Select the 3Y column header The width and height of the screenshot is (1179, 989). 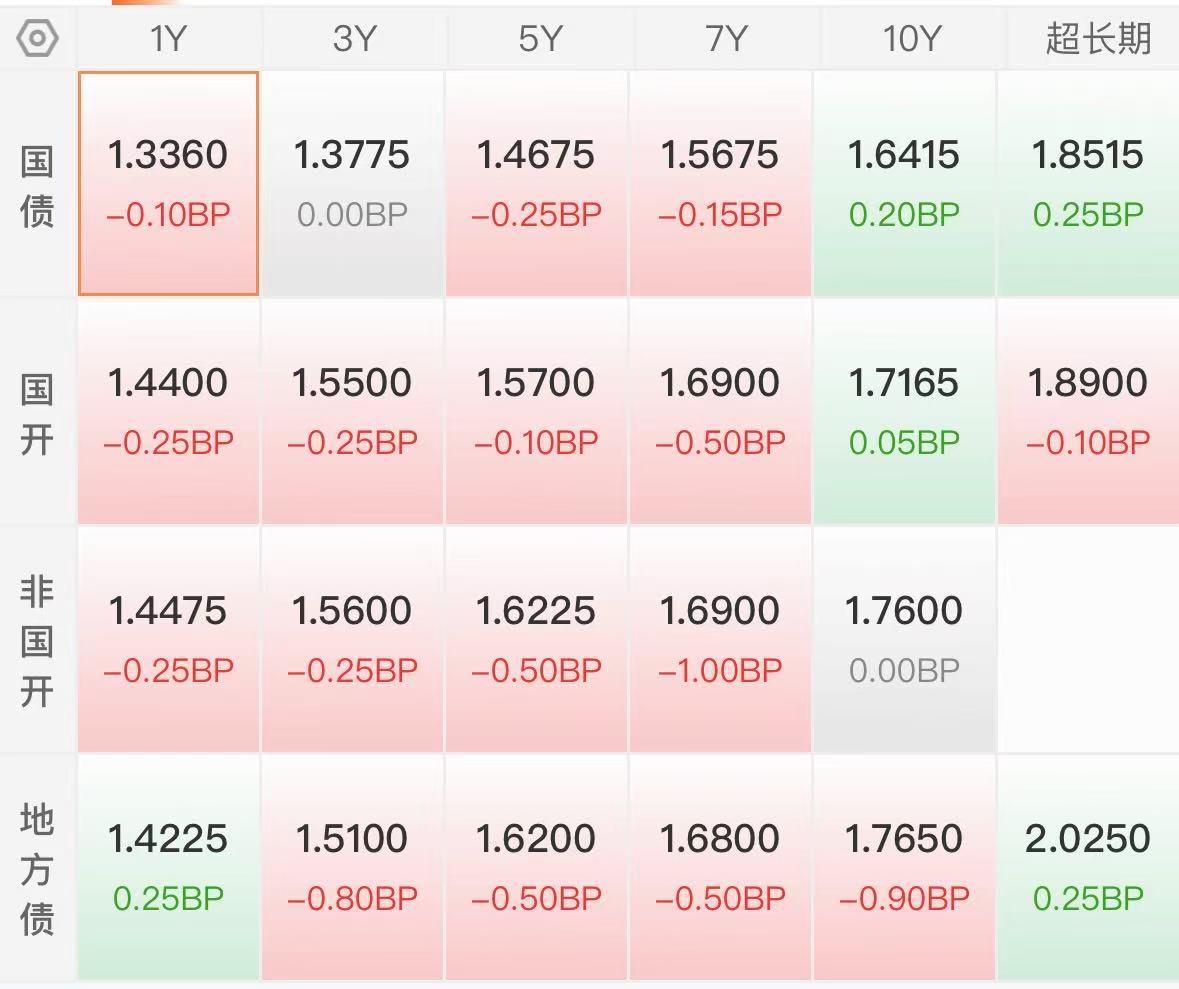click(x=353, y=38)
